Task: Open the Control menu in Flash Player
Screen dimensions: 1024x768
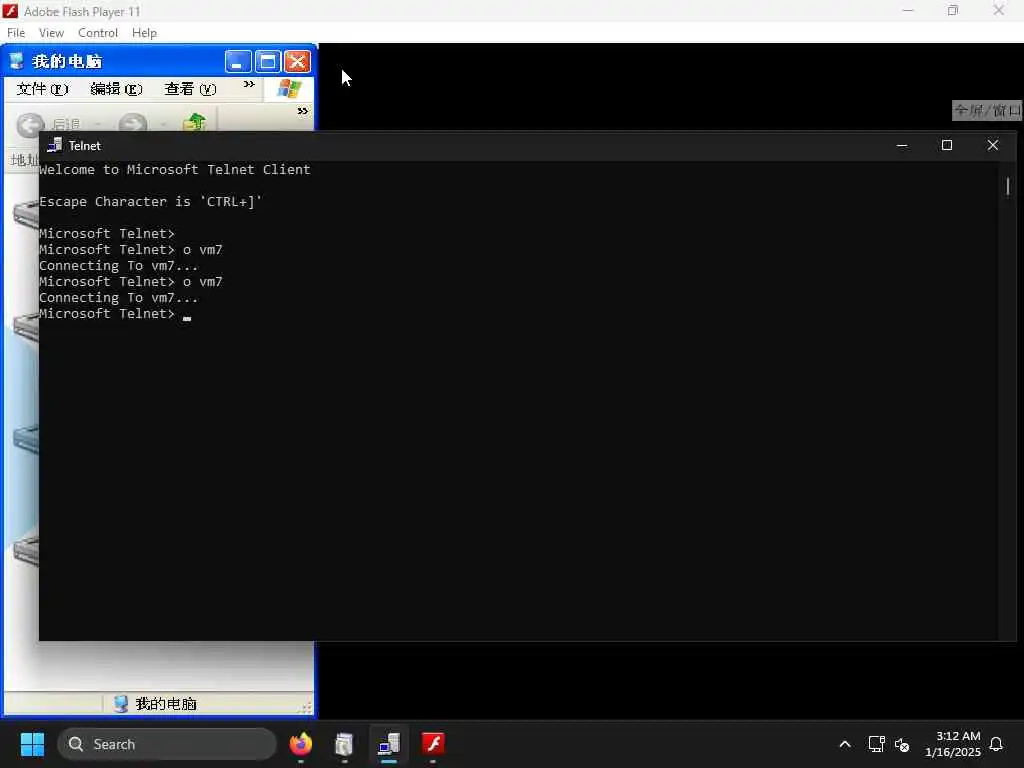Action: click(x=98, y=33)
